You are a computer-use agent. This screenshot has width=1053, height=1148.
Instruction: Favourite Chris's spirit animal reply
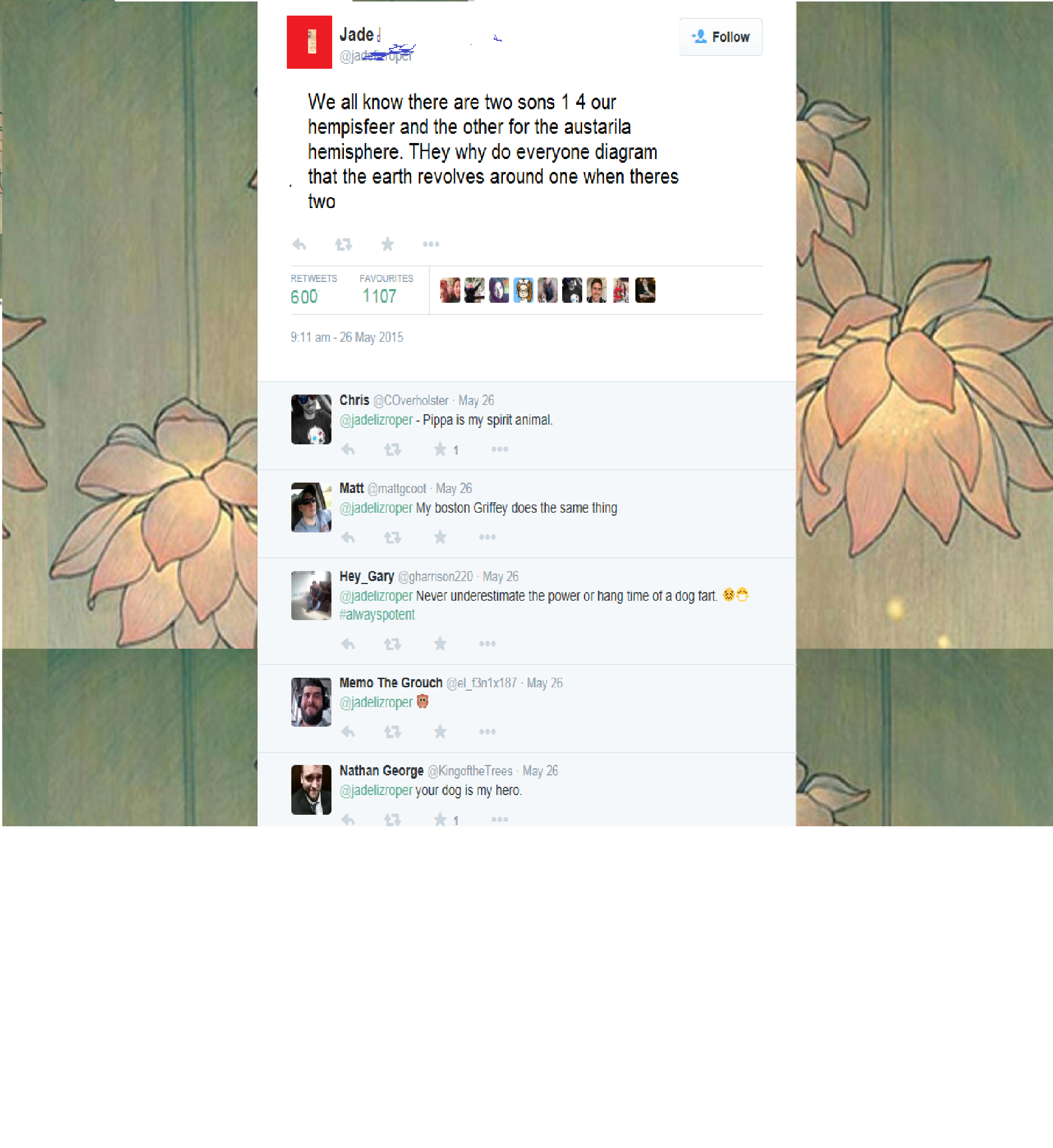[440, 450]
